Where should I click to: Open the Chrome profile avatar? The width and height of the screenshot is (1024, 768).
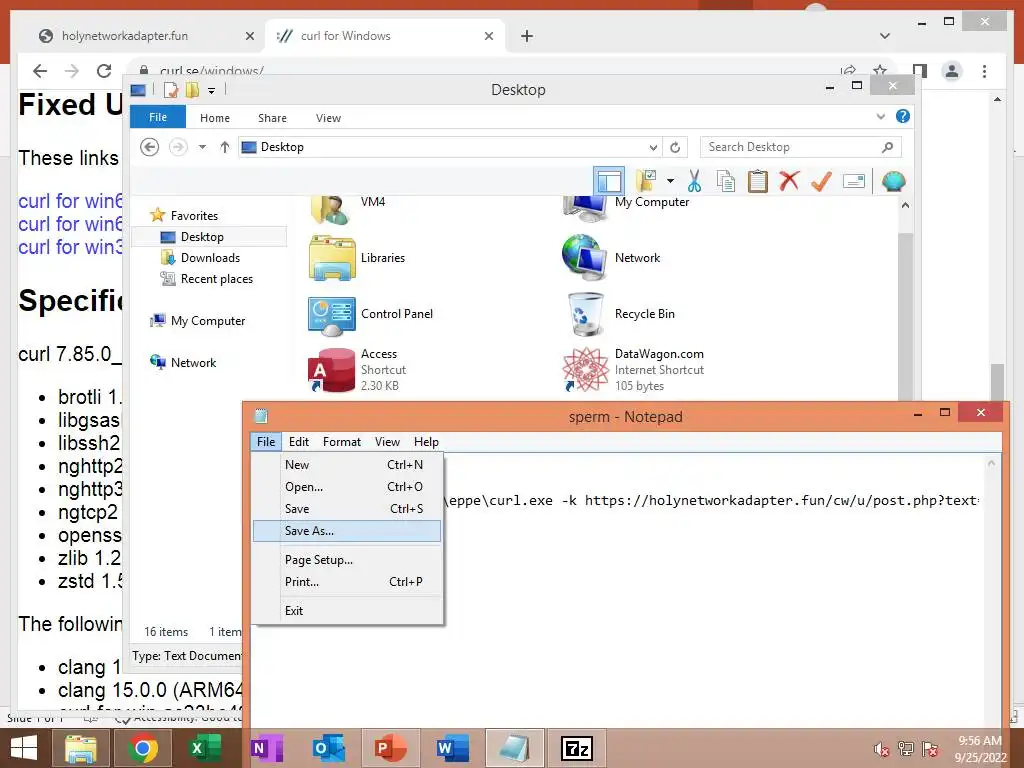952,71
